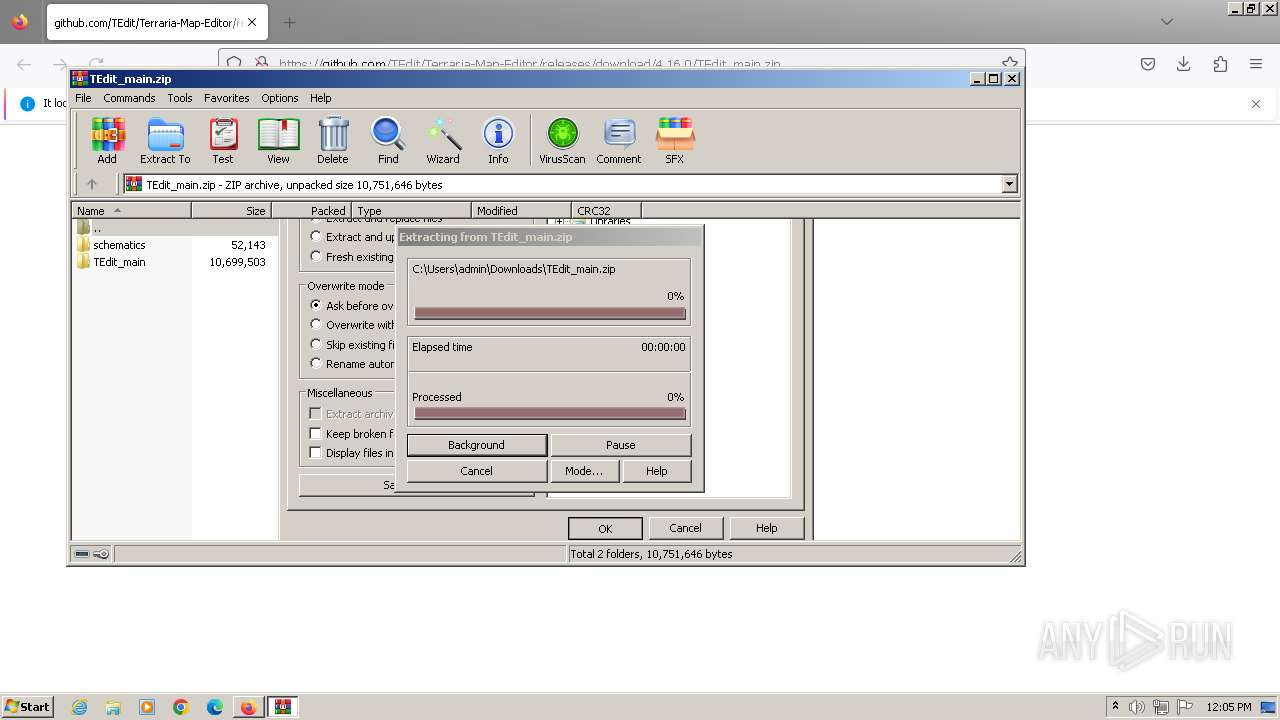This screenshot has width=1280, height=720.
Task: Open File Explorer taskbar icon
Action: [113, 707]
